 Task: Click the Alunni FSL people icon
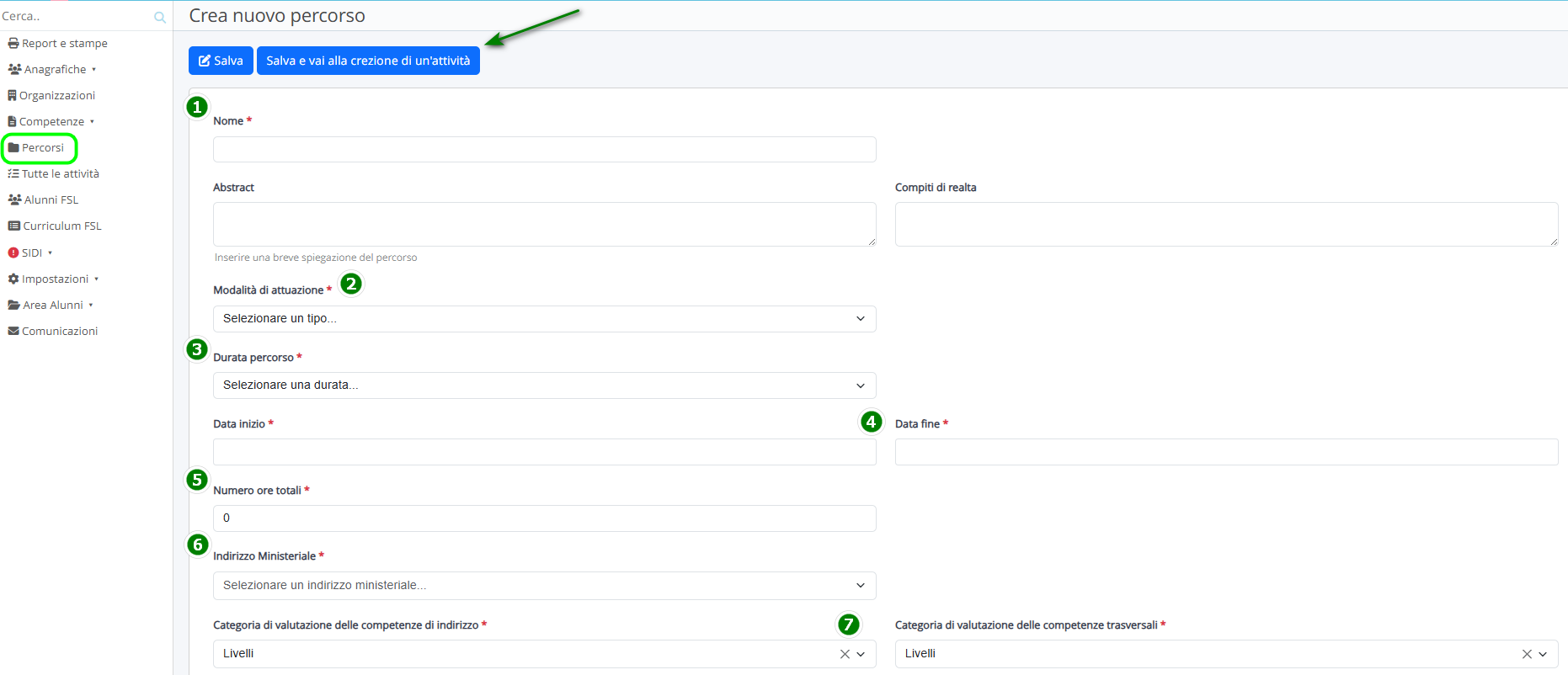(14, 199)
